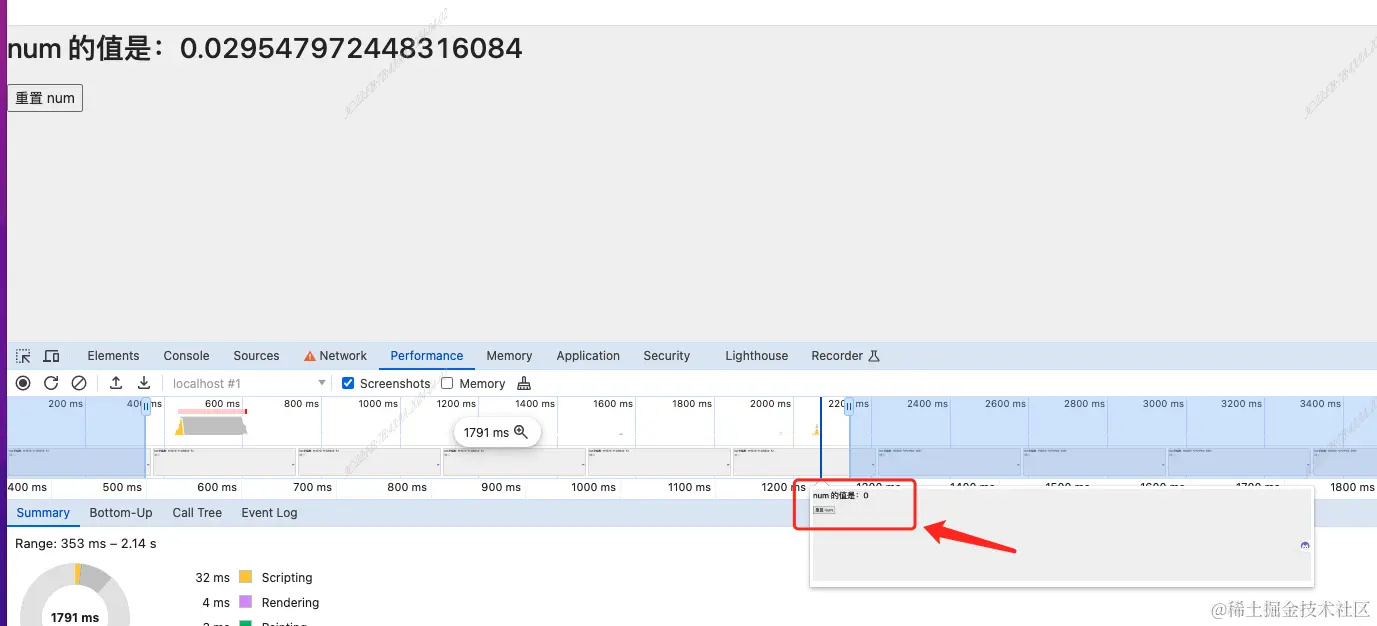Click the collect garbage broom icon
The width and height of the screenshot is (1377, 626).
pyautogui.click(x=524, y=384)
